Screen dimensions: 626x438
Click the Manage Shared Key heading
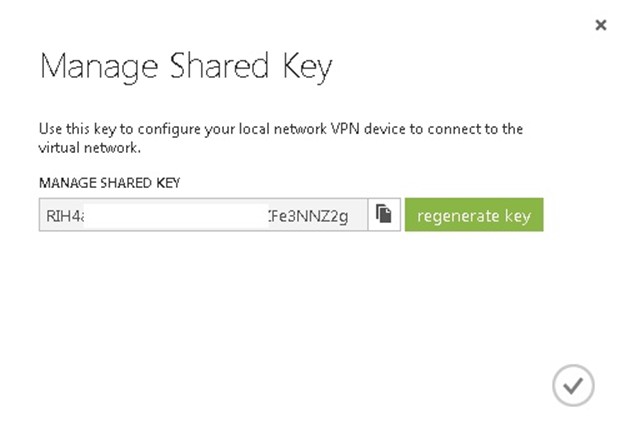point(186,67)
